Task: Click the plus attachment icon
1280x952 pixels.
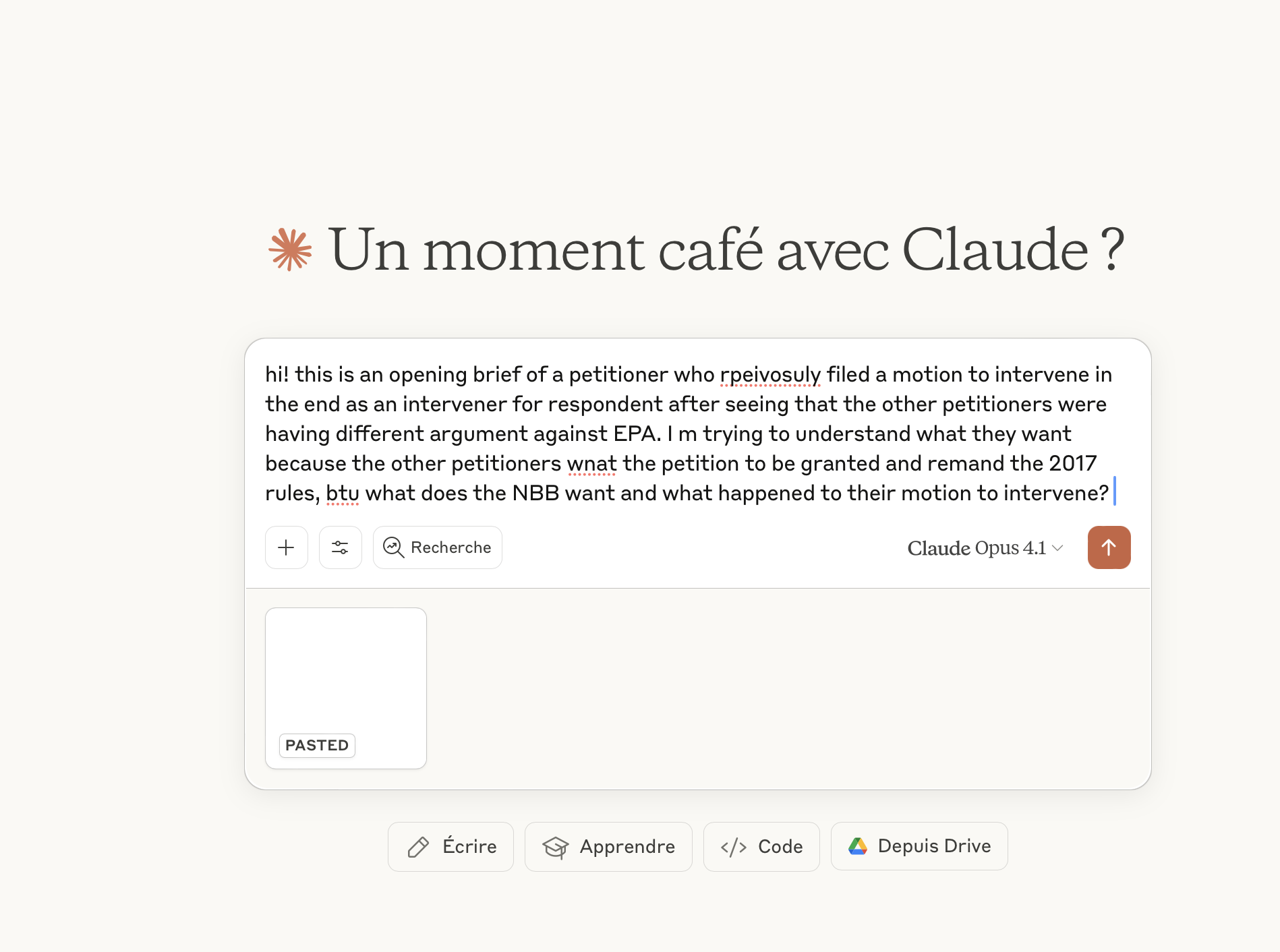Action: pyautogui.click(x=287, y=547)
